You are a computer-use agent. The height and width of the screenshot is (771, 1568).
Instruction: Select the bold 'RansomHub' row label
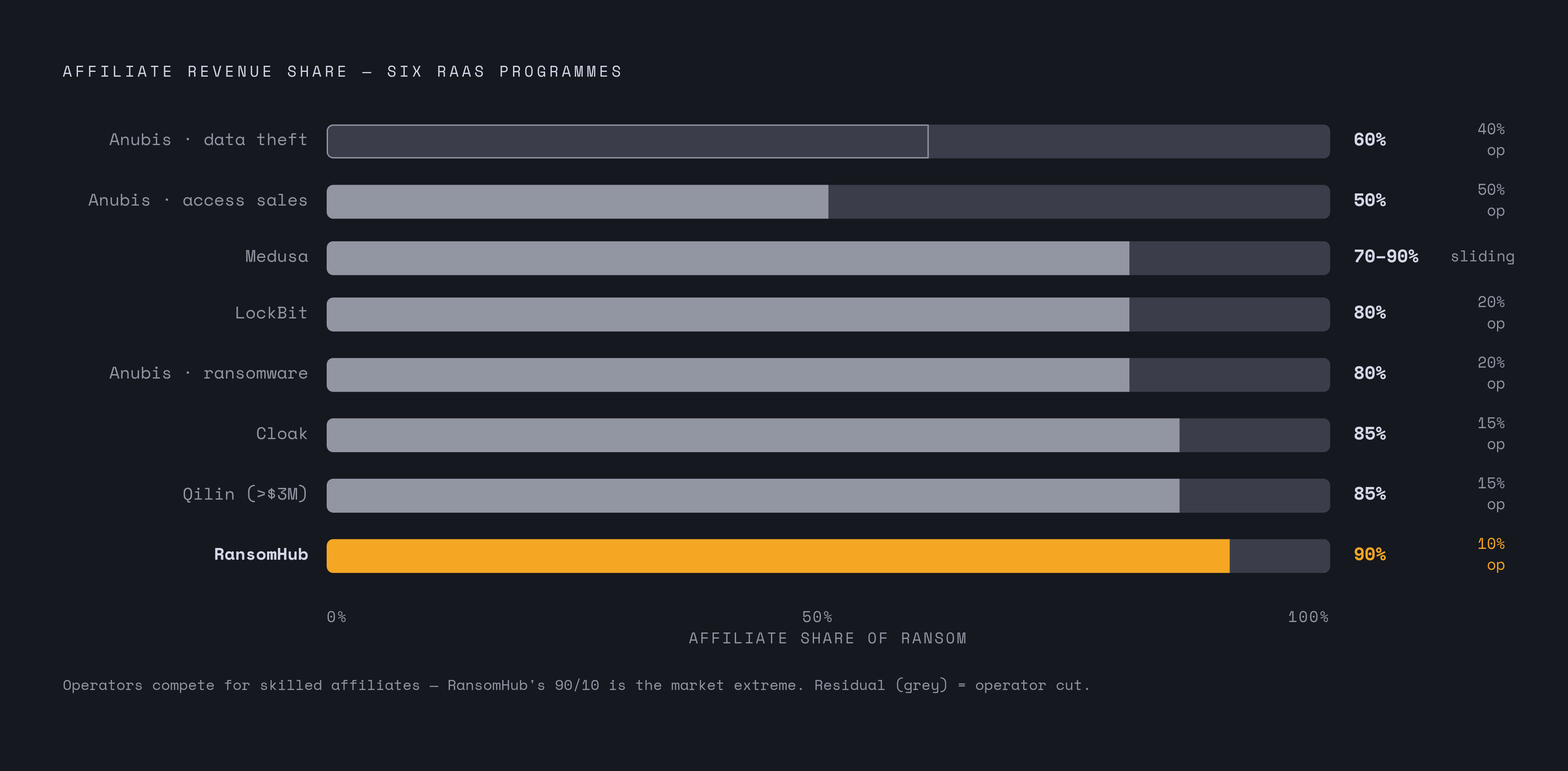[260, 555]
